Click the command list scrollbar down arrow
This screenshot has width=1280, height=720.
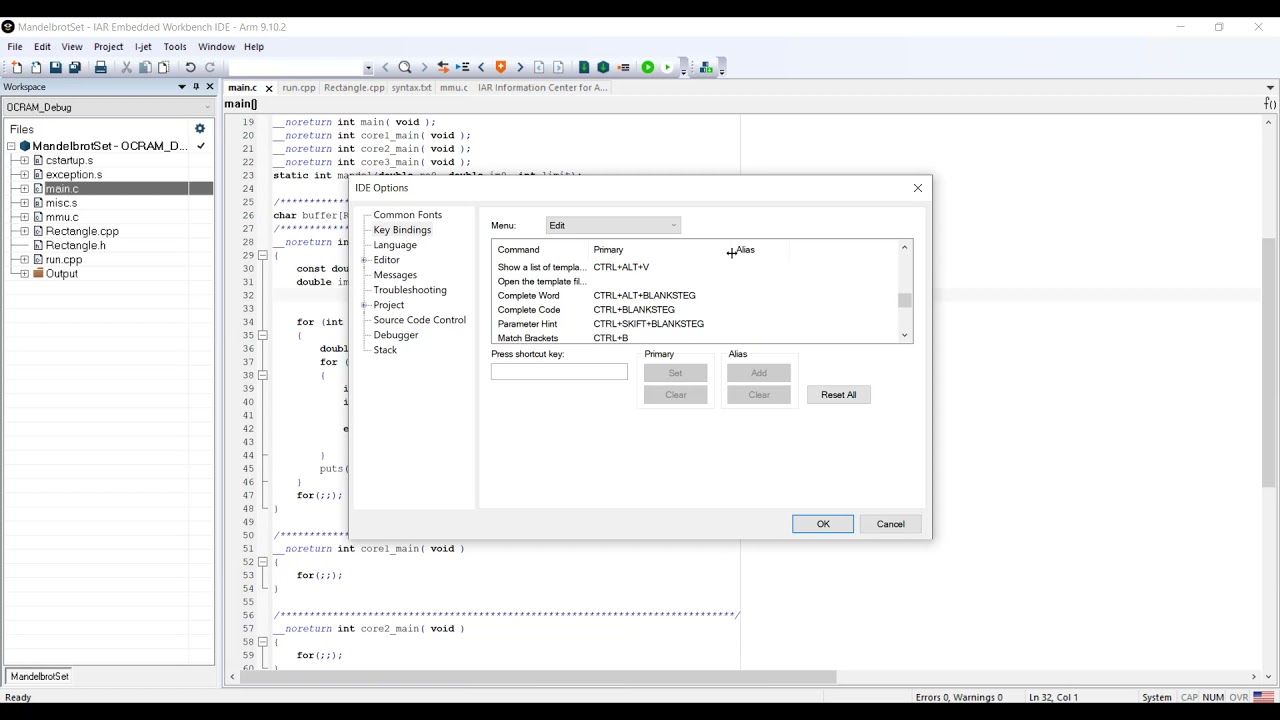click(905, 336)
